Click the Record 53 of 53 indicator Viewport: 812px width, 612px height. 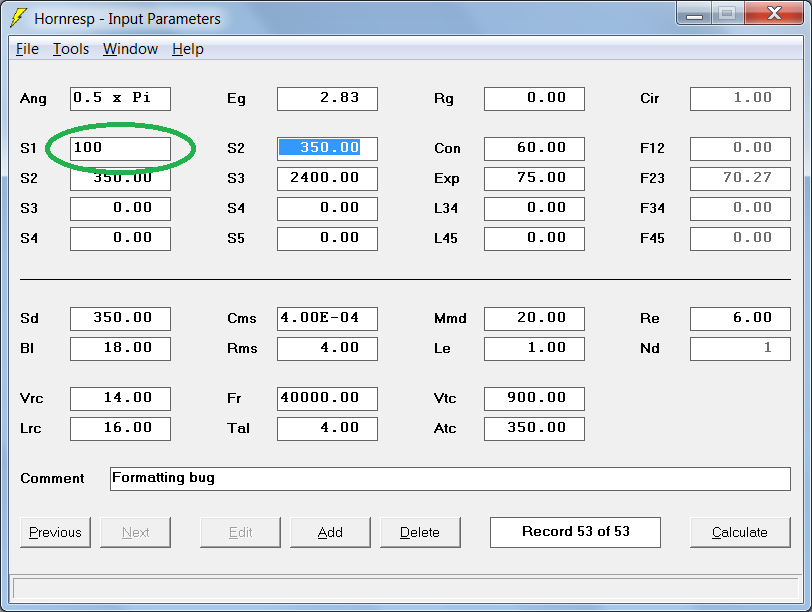[x=575, y=532]
